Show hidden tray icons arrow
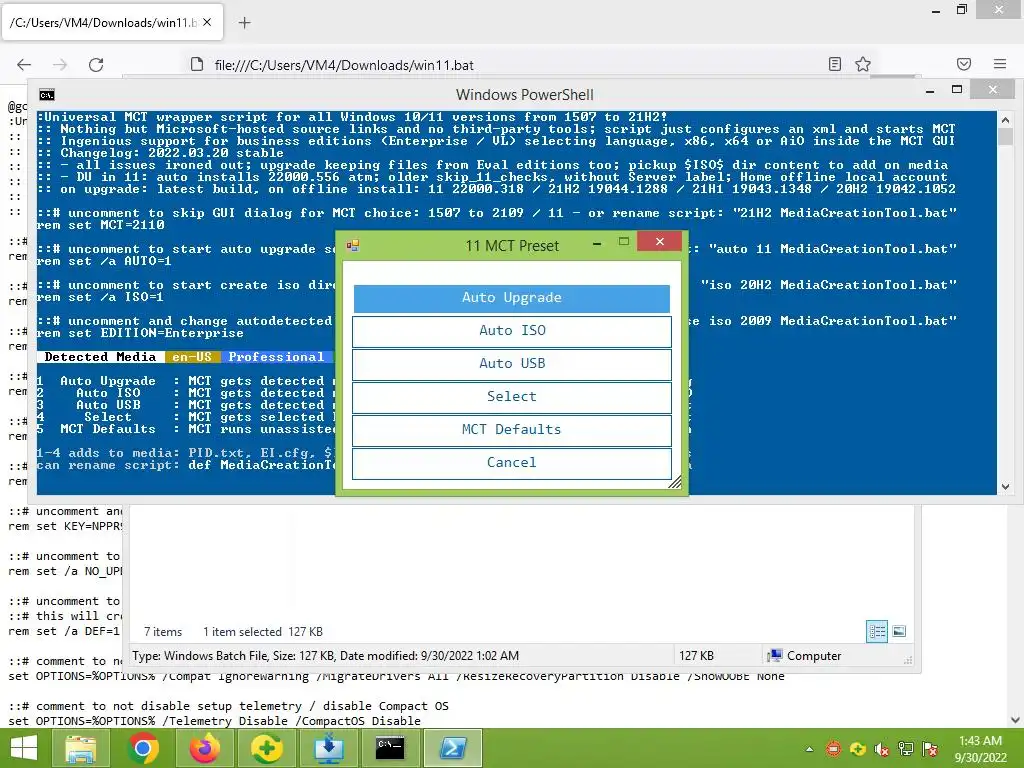Screen dimensions: 1024x768 coord(810,750)
